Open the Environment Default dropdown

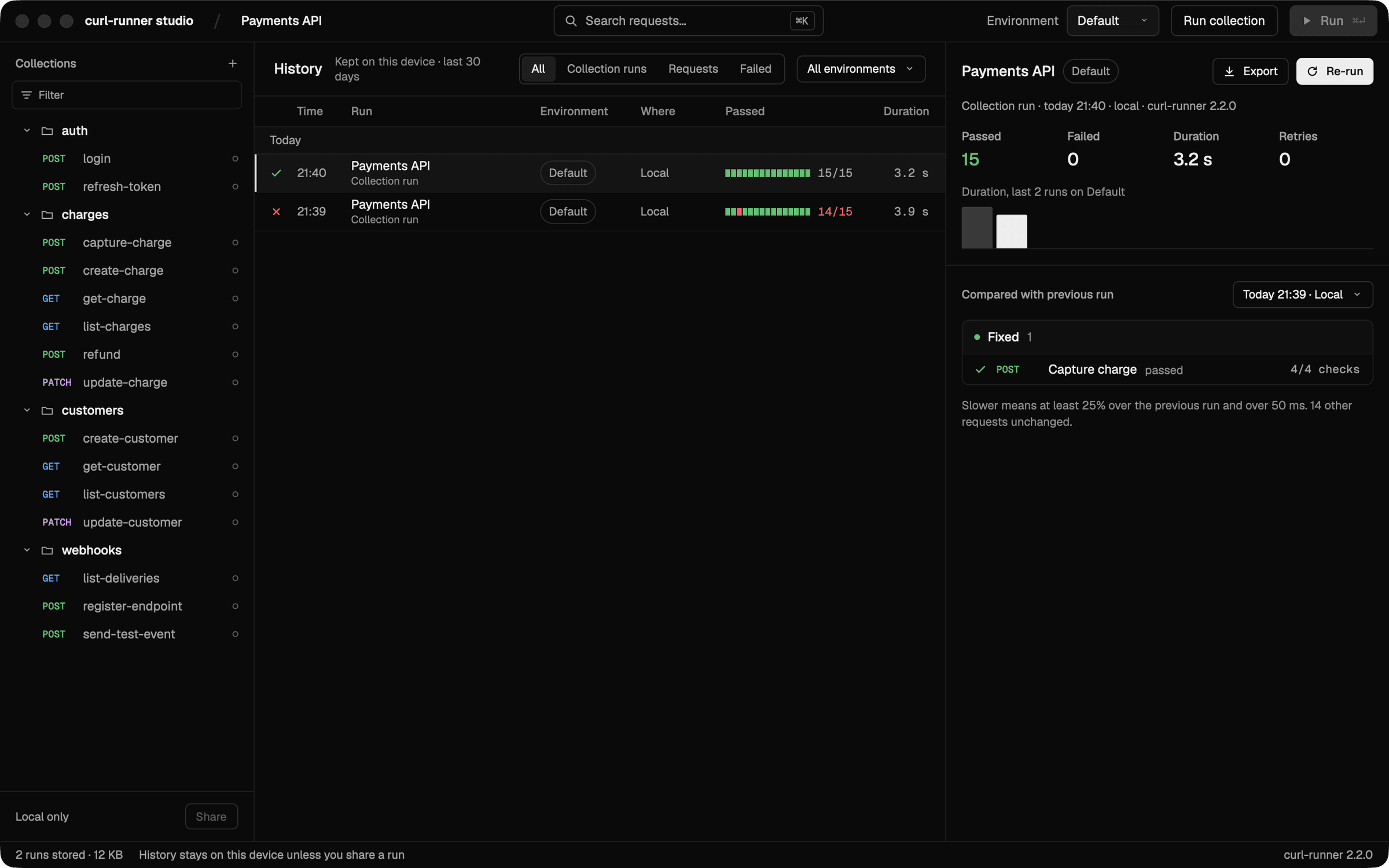click(x=1112, y=21)
